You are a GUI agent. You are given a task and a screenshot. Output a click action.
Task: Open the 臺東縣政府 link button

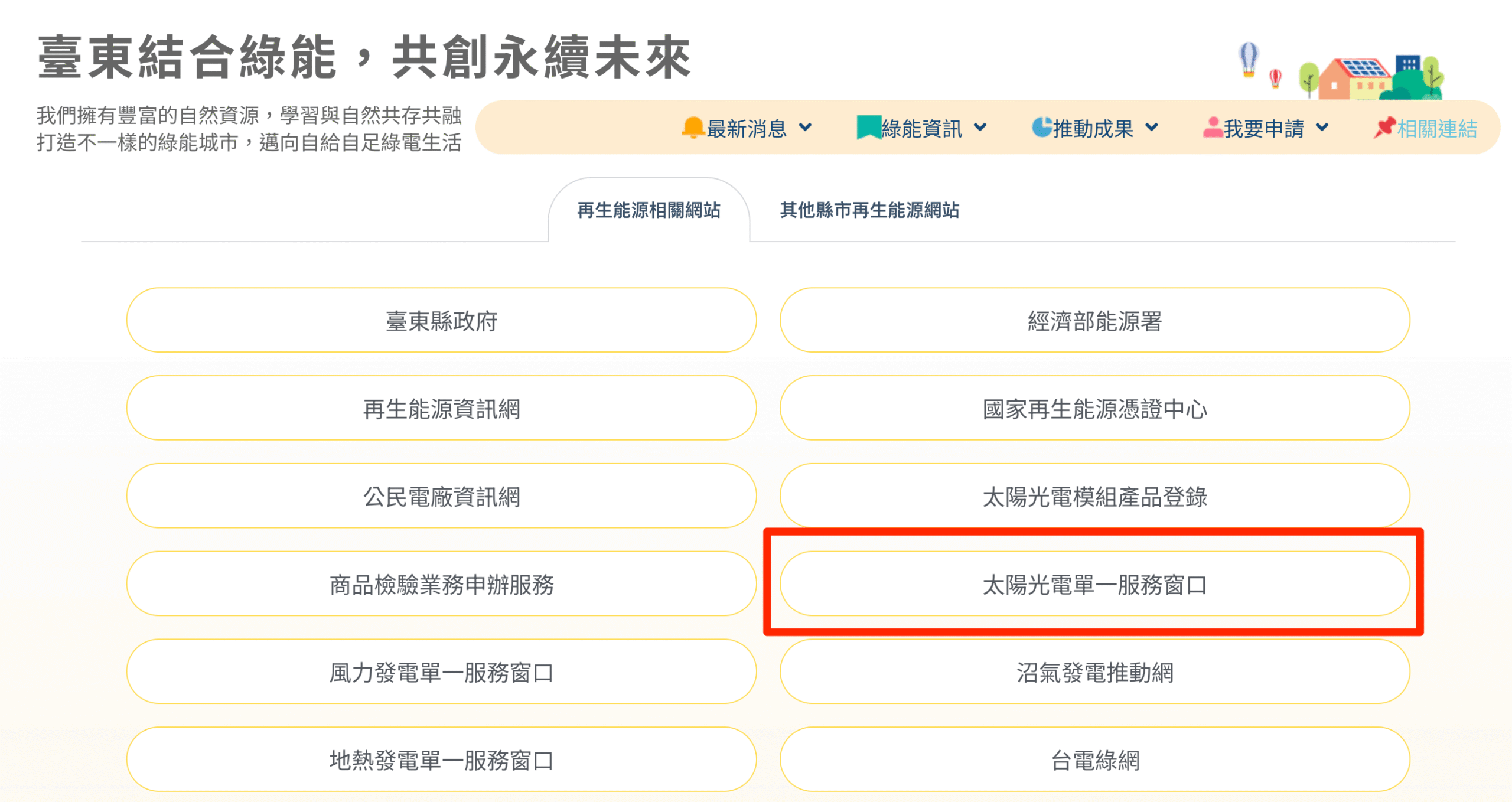click(x=441, y=321)
